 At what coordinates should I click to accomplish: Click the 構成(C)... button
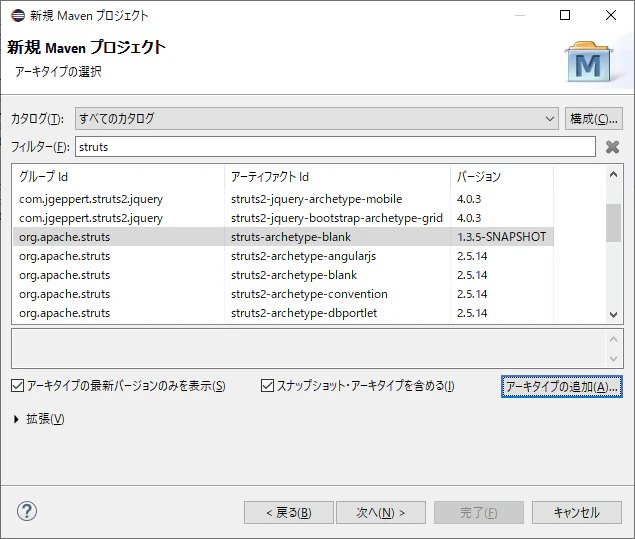[594, 119]
